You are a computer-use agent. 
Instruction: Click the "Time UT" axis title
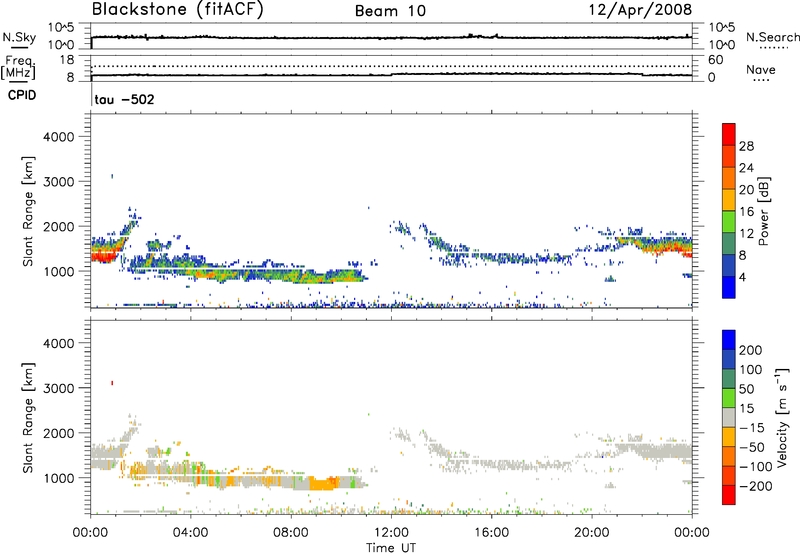391,548
